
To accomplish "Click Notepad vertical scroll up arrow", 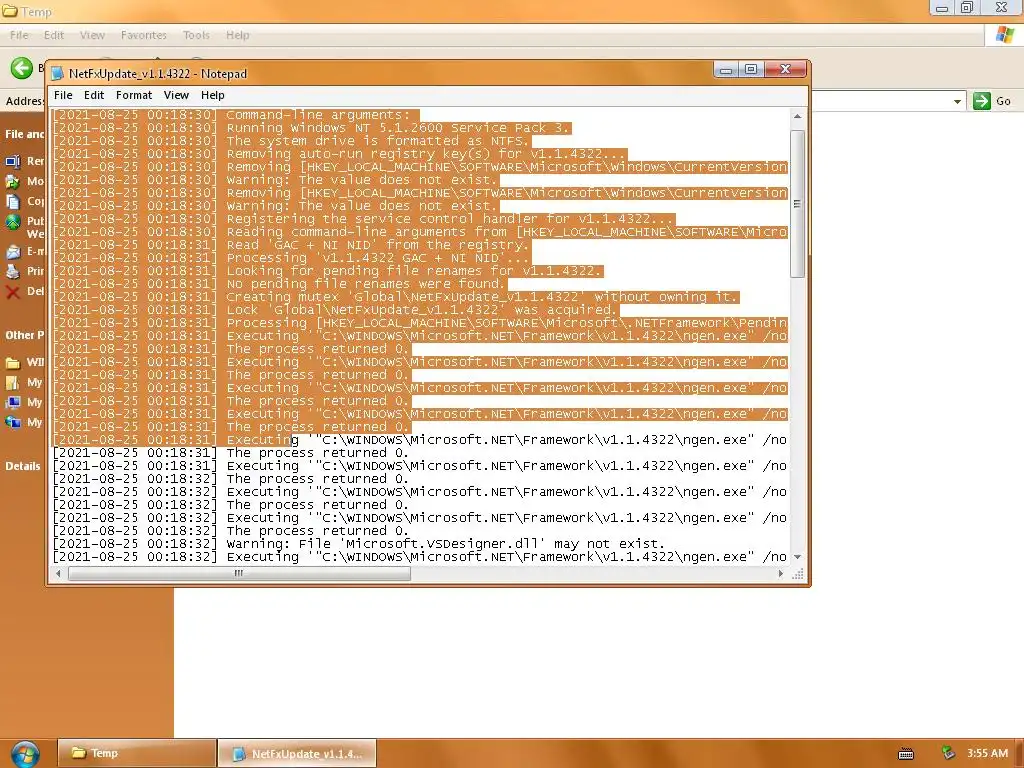I will coord(797,116).
